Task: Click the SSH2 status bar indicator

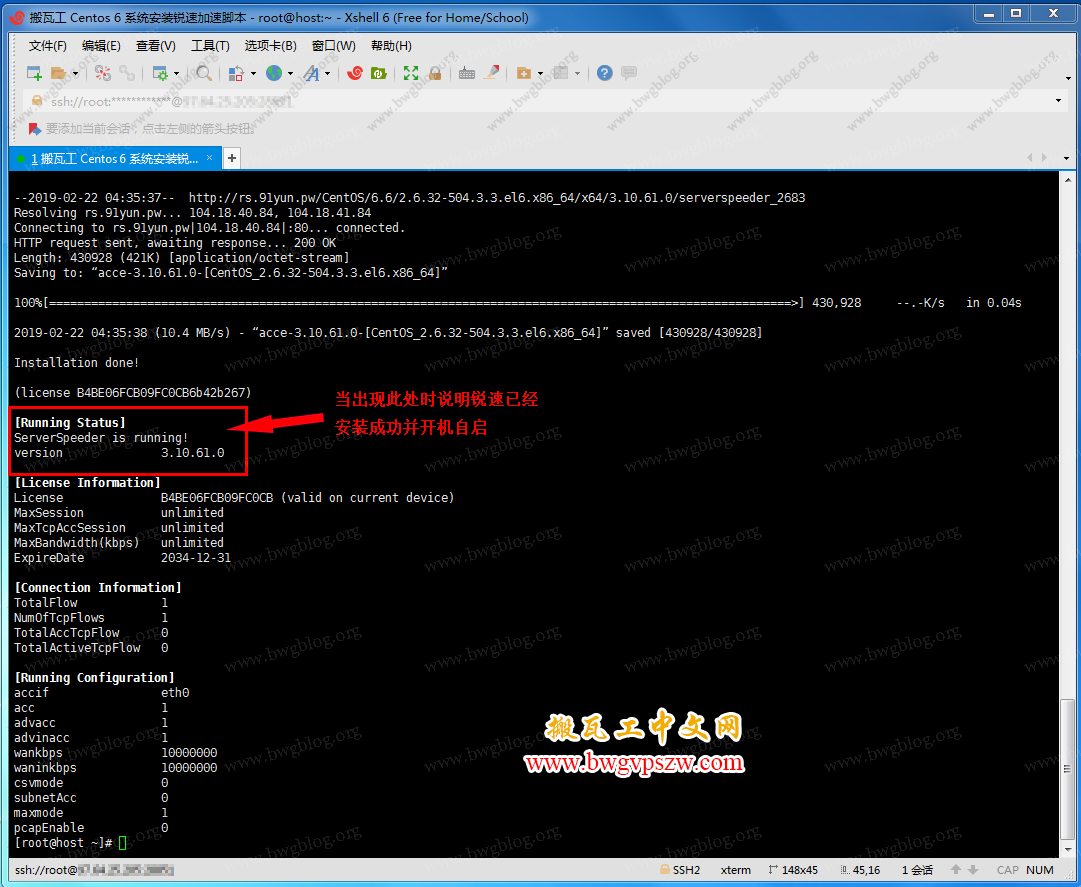Action: pyautogui.click(x=680, y=870)
